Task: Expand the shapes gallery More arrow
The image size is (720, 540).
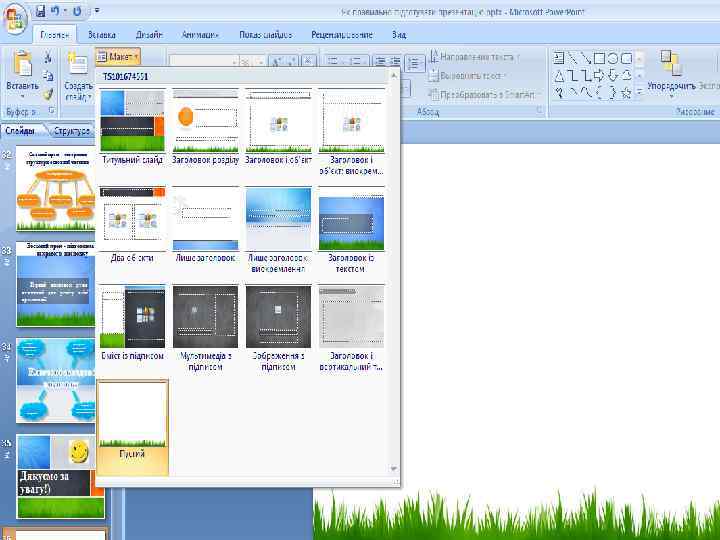Action: pyautogui.click(x=640, y=92)
